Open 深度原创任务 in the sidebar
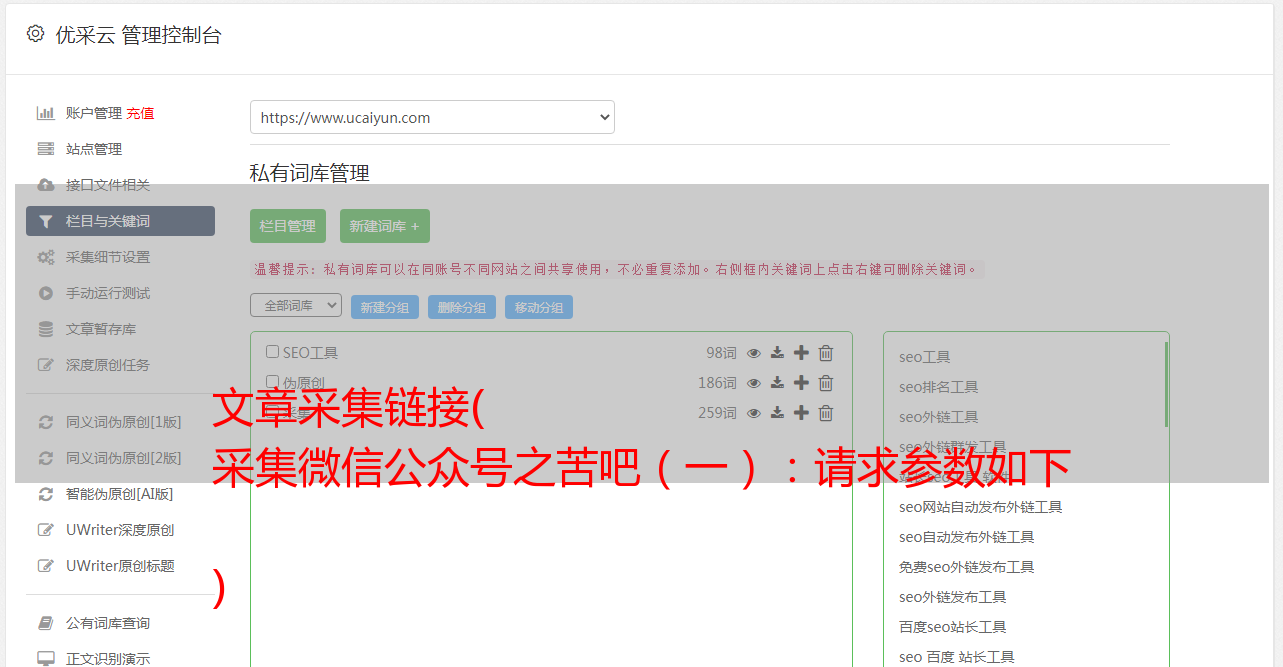This screenshot has height=667, width=1283. pyautogui.click(x=108, y=365)
